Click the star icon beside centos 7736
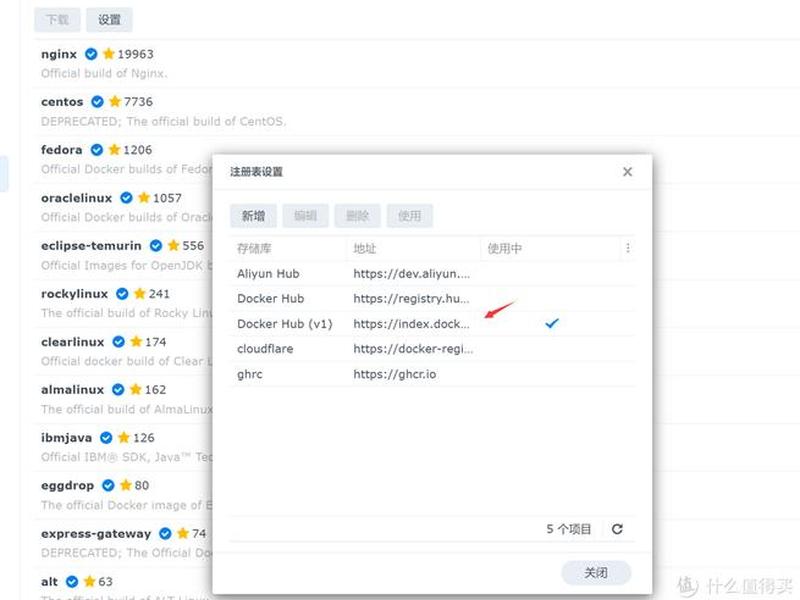The height and width of the screenshot is (600, 800). (115, 102)
